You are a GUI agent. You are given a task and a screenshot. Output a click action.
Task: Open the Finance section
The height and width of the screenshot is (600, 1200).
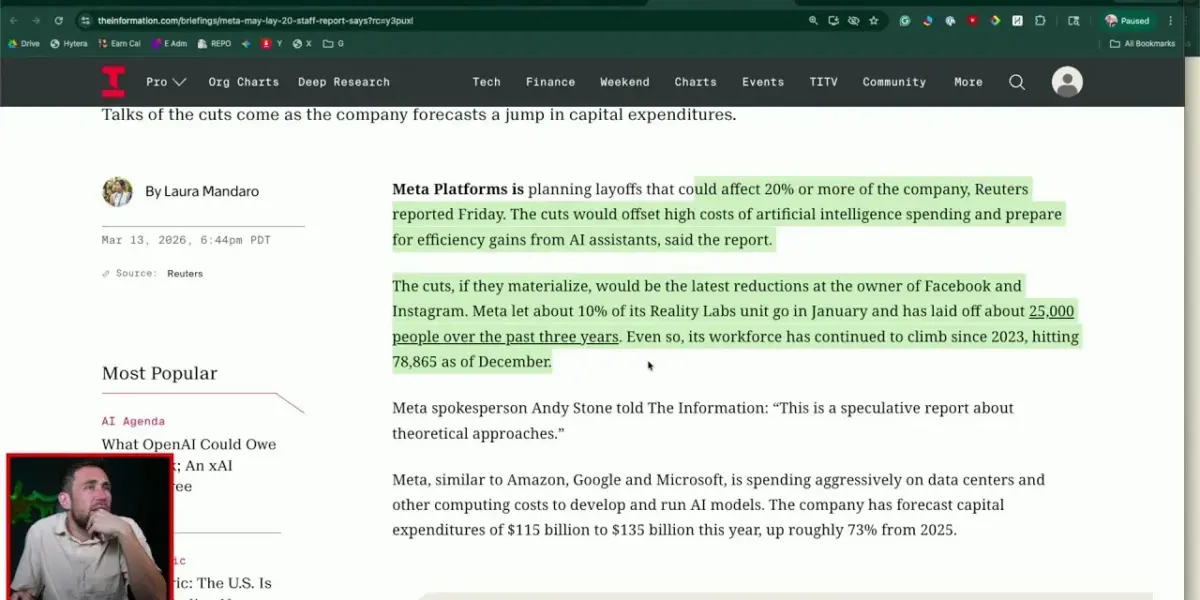click(550, 82)
